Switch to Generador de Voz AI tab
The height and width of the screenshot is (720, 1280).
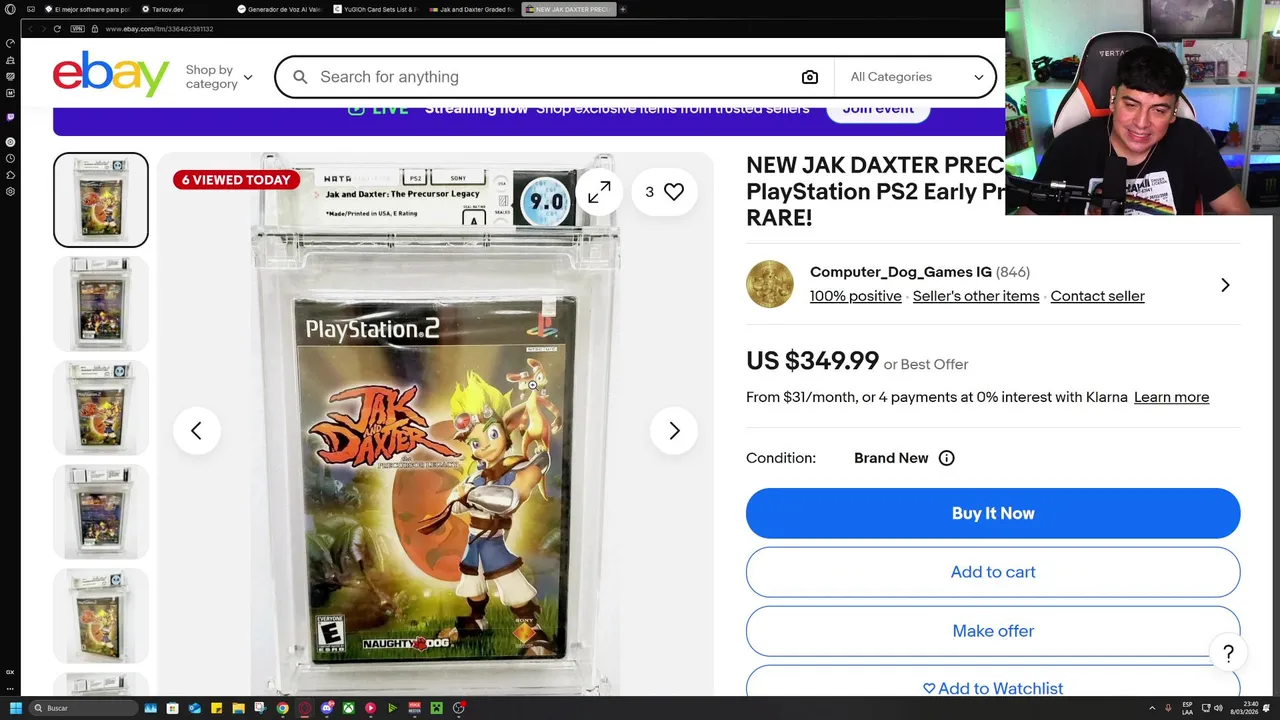point(280,9)
